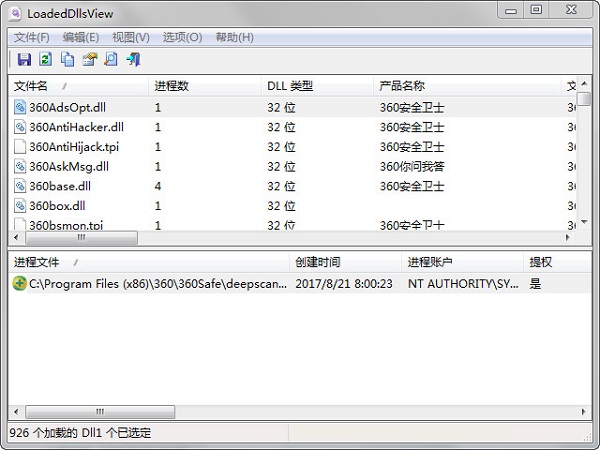
Task: Click the 2017/8/21 8:00:23 creation time
Action: point(344,284)
